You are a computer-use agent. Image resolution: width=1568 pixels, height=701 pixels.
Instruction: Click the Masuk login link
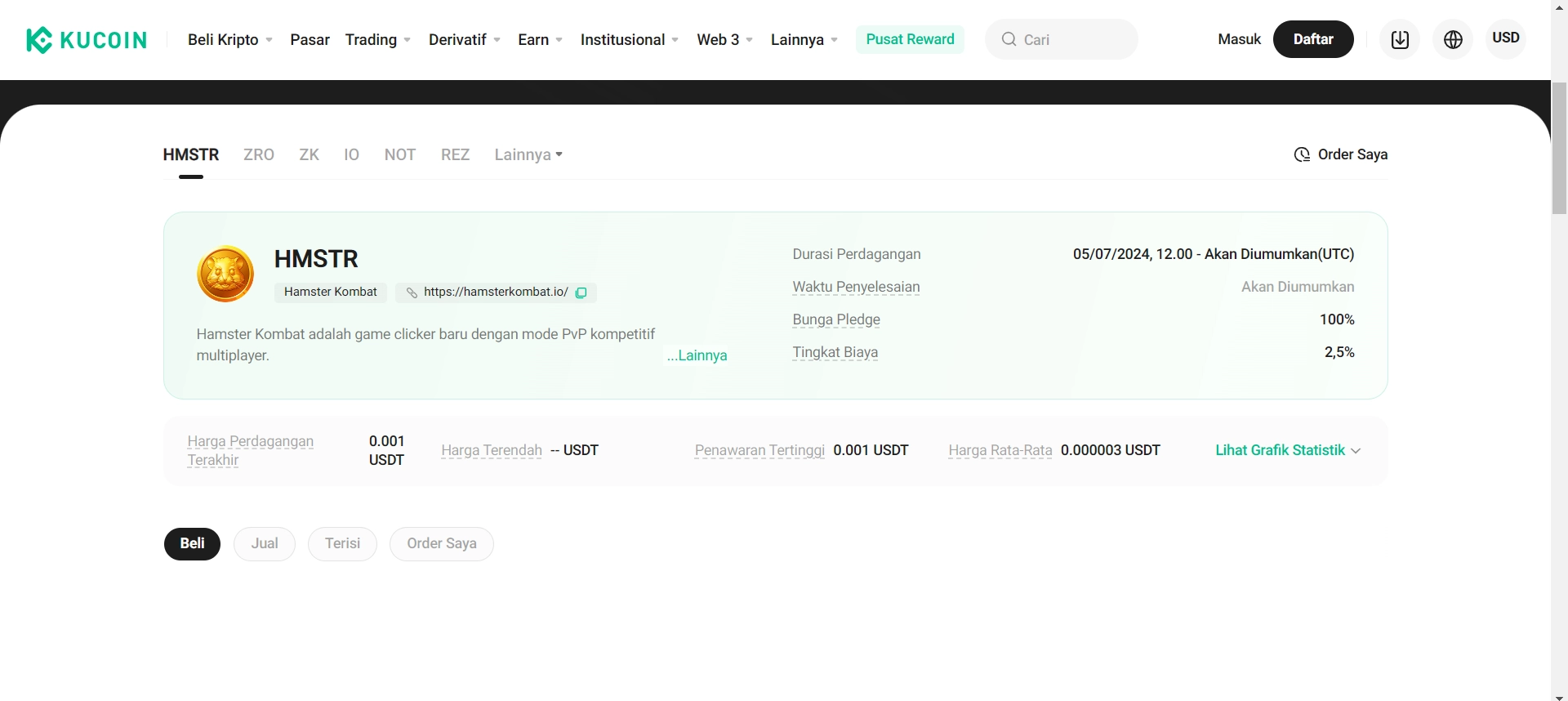[x=1239, y=39]
